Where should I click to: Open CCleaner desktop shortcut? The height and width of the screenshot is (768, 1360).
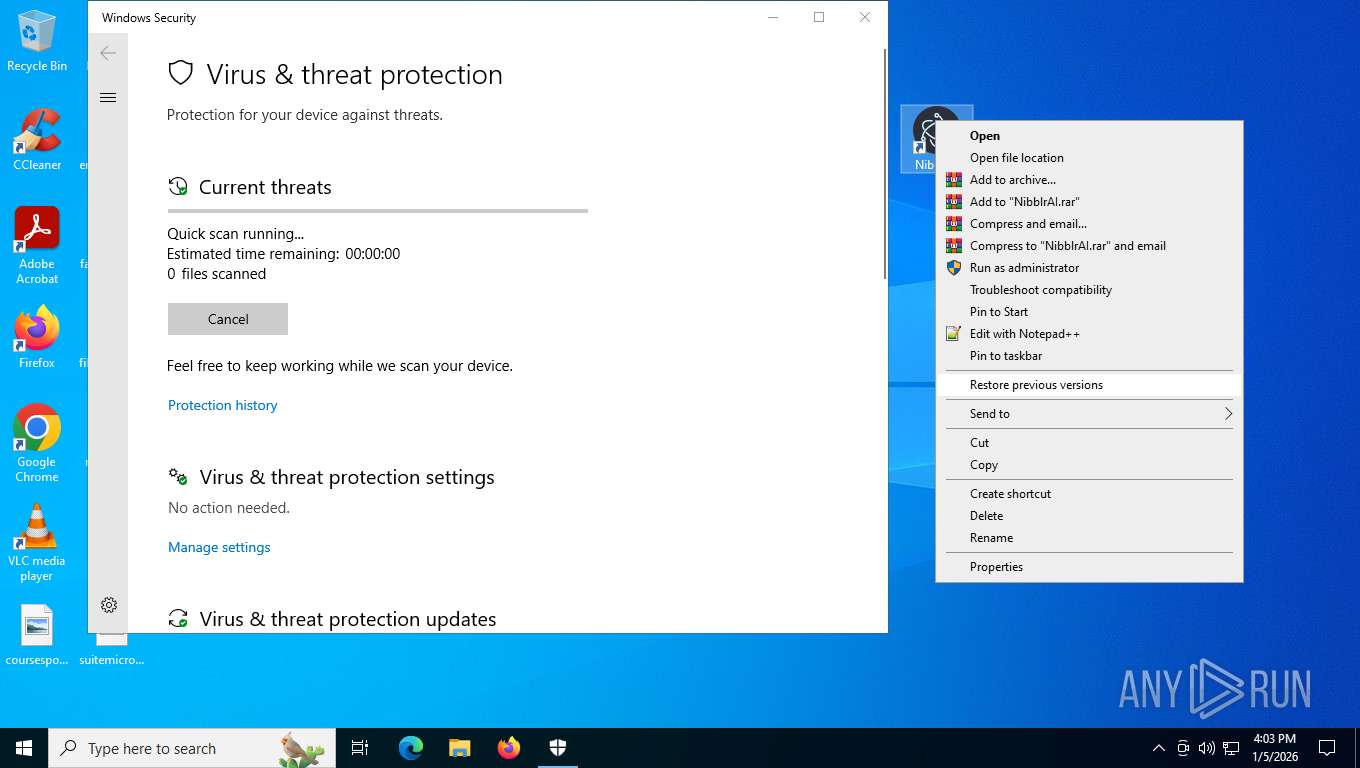tap(37, 140)
